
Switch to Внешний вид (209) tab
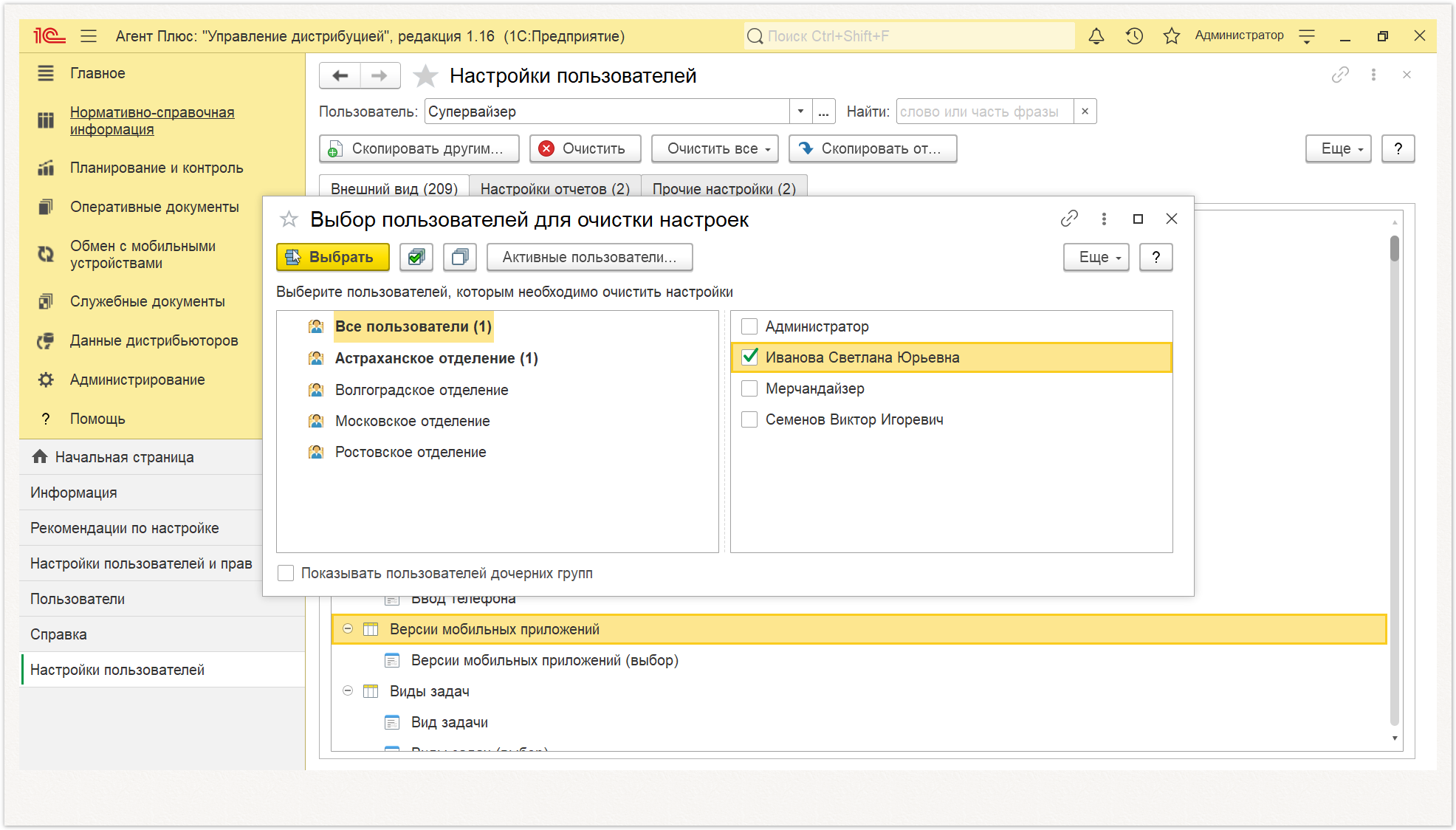[x=394, y=188]
